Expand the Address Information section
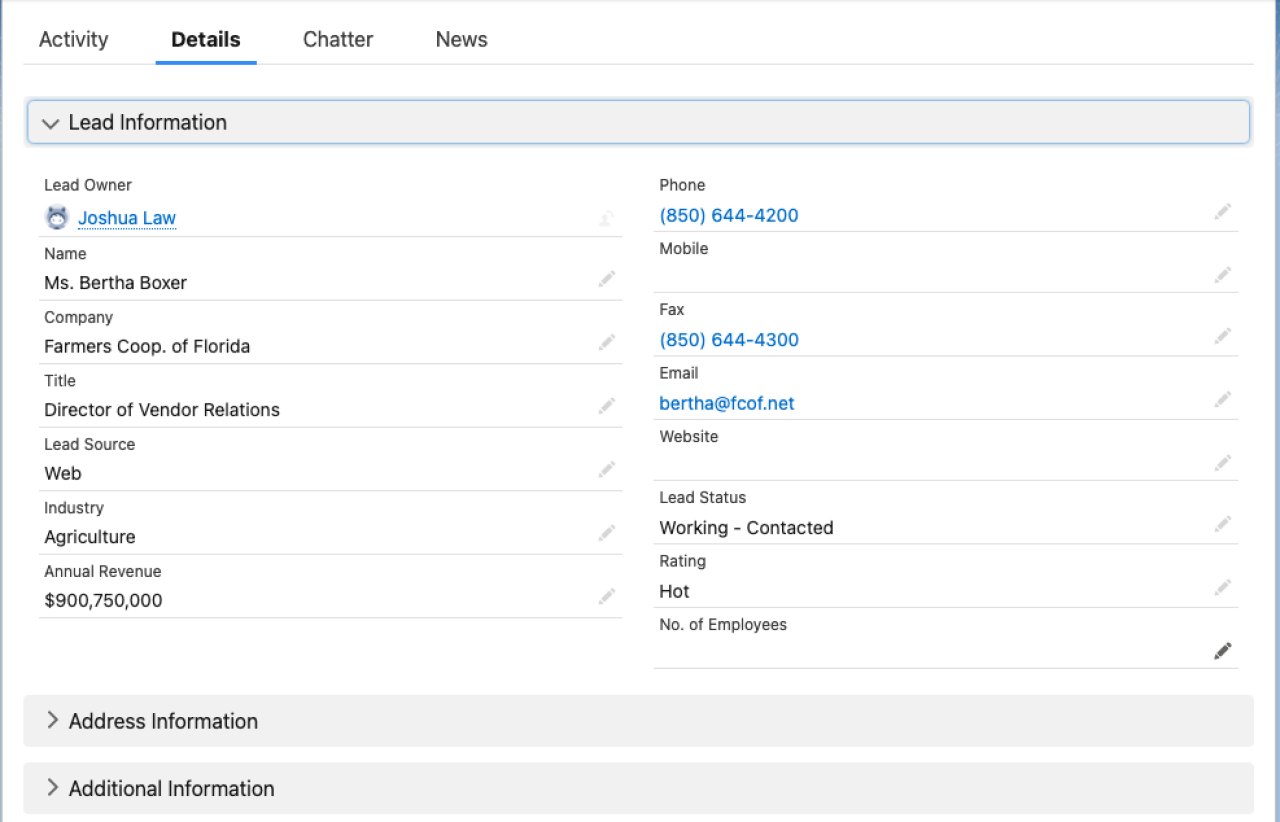 click(638, 721)
